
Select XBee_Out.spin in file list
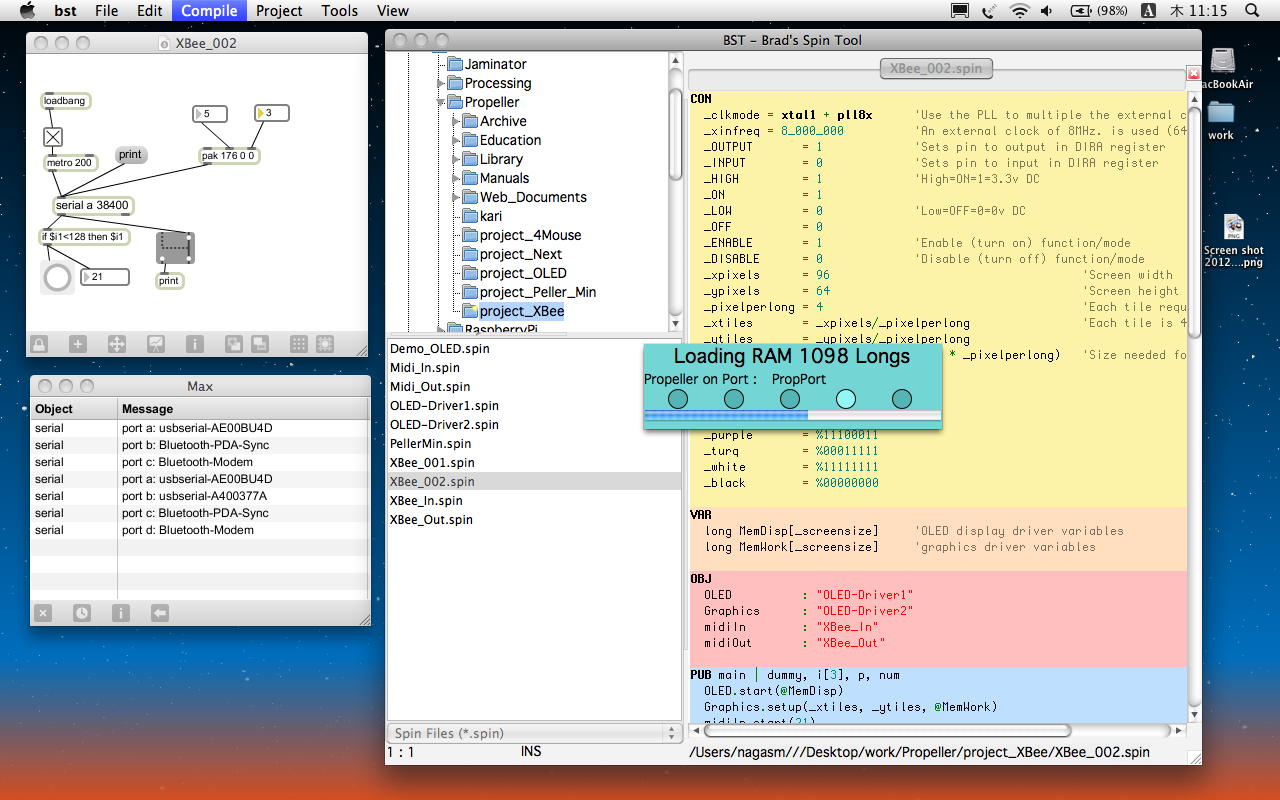431,520
